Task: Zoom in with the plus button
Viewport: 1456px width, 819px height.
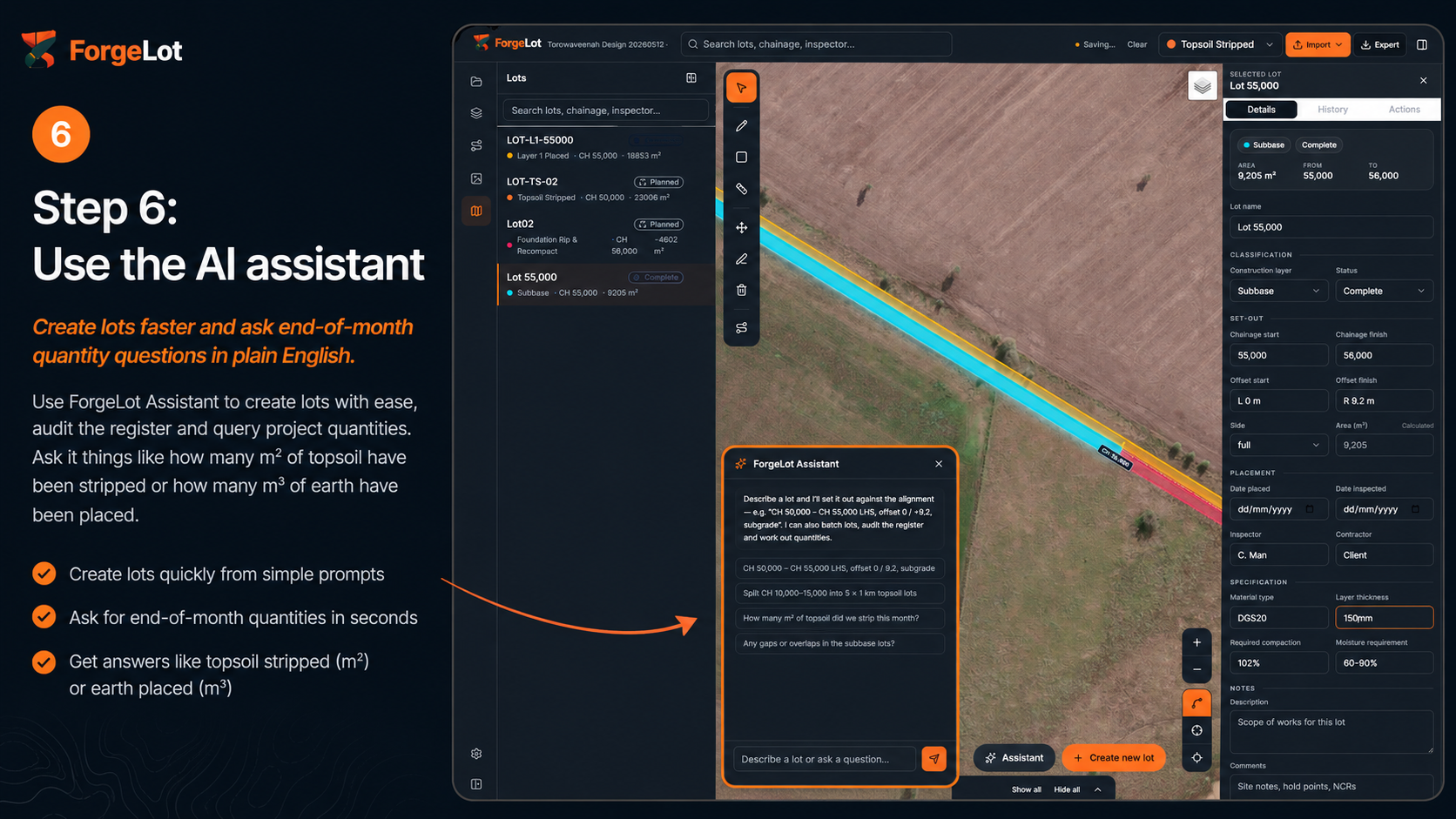Action: [x=1196, y=642]
